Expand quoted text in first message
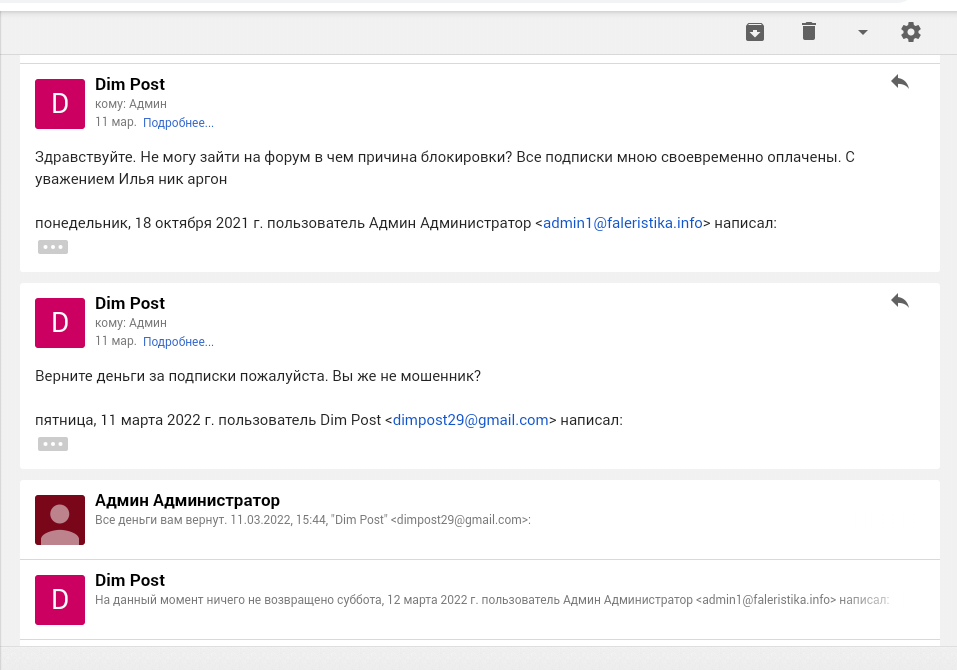Image resolution: width=957 pixels, height=670 pixels. 53,247
